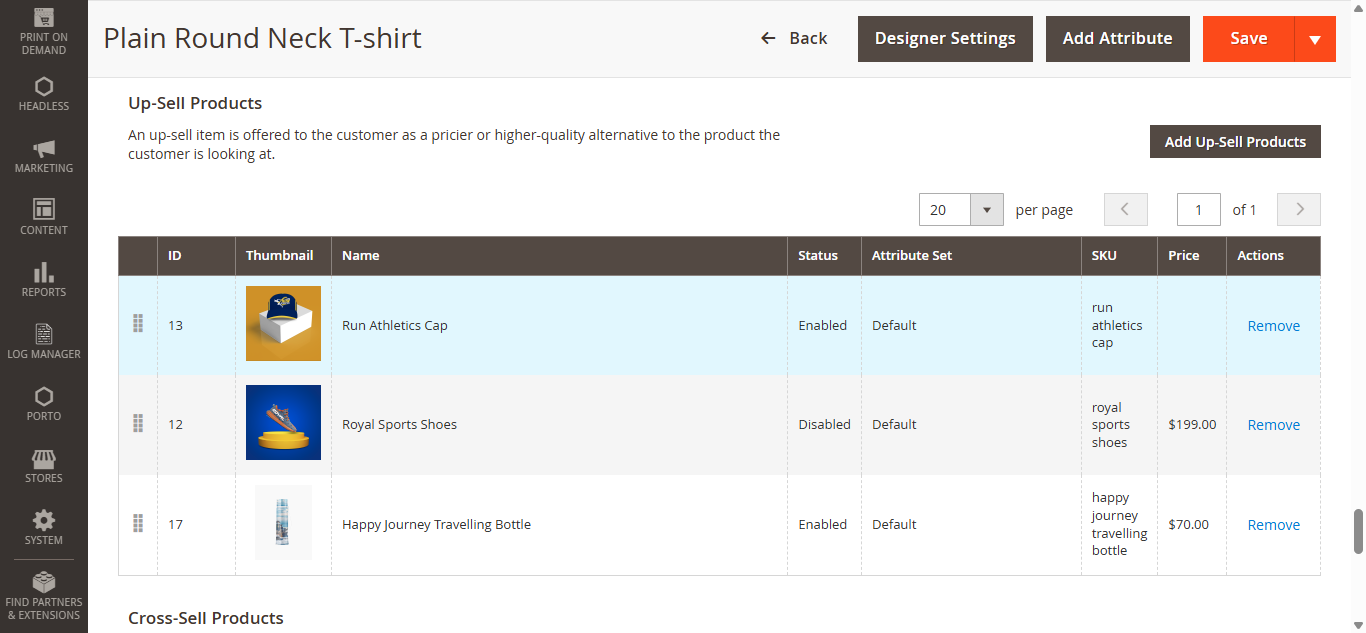The image size is (1366, 633).
Task: Open the Marketing megaphone icon in sidebar
Action: coord(44,149)
